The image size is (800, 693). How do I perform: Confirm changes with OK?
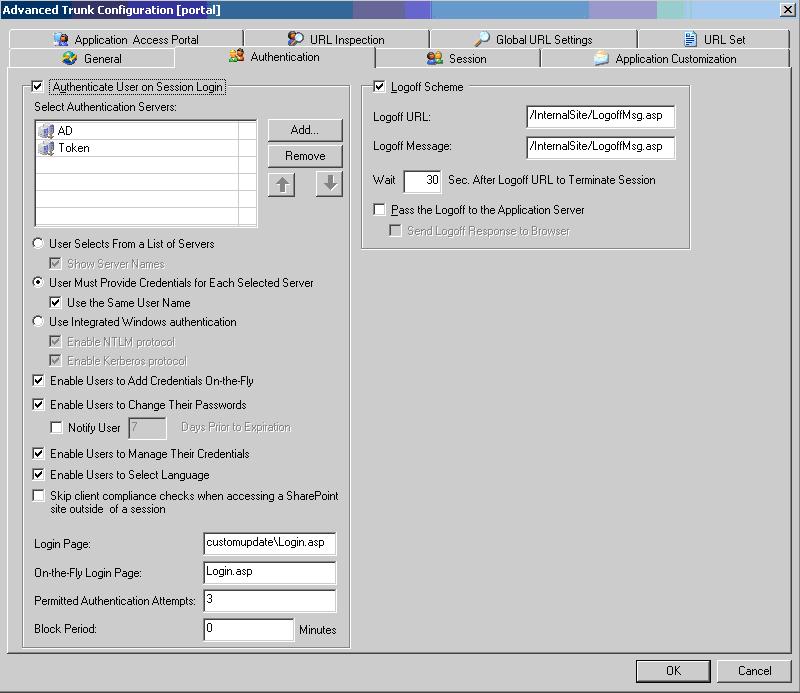[673, 671]
